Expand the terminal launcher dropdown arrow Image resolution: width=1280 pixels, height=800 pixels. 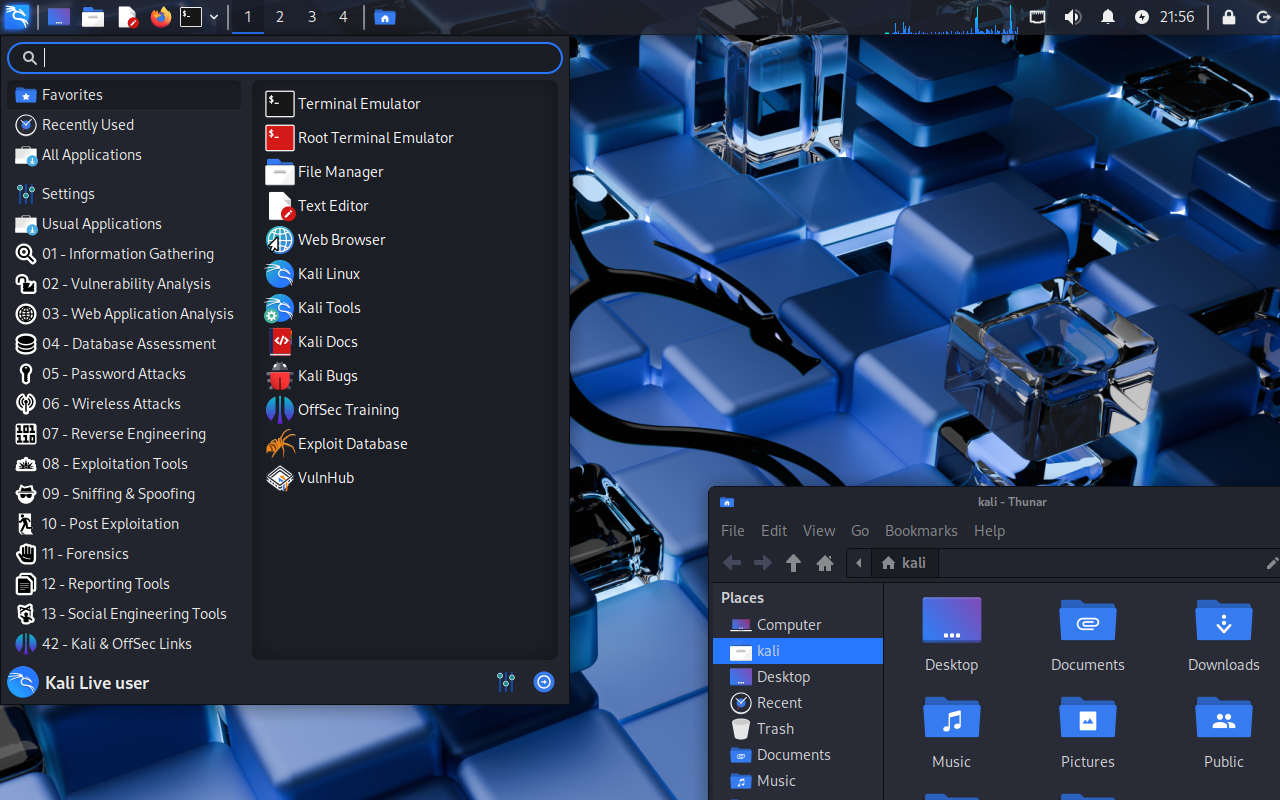(x=214, y=17)
